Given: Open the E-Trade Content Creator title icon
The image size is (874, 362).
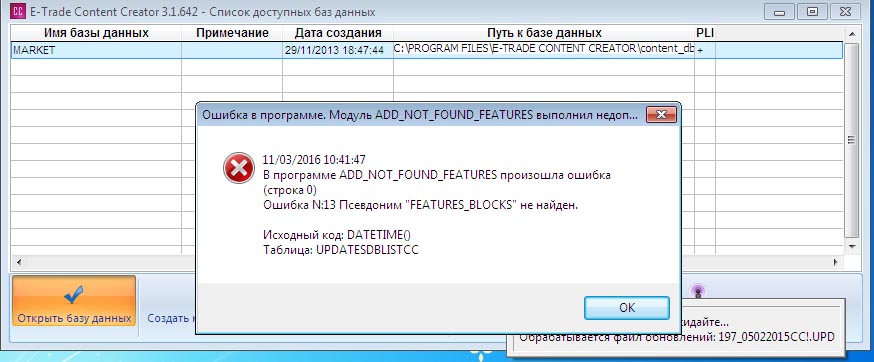Looking at the screenshot, I should tap(18, 11).
